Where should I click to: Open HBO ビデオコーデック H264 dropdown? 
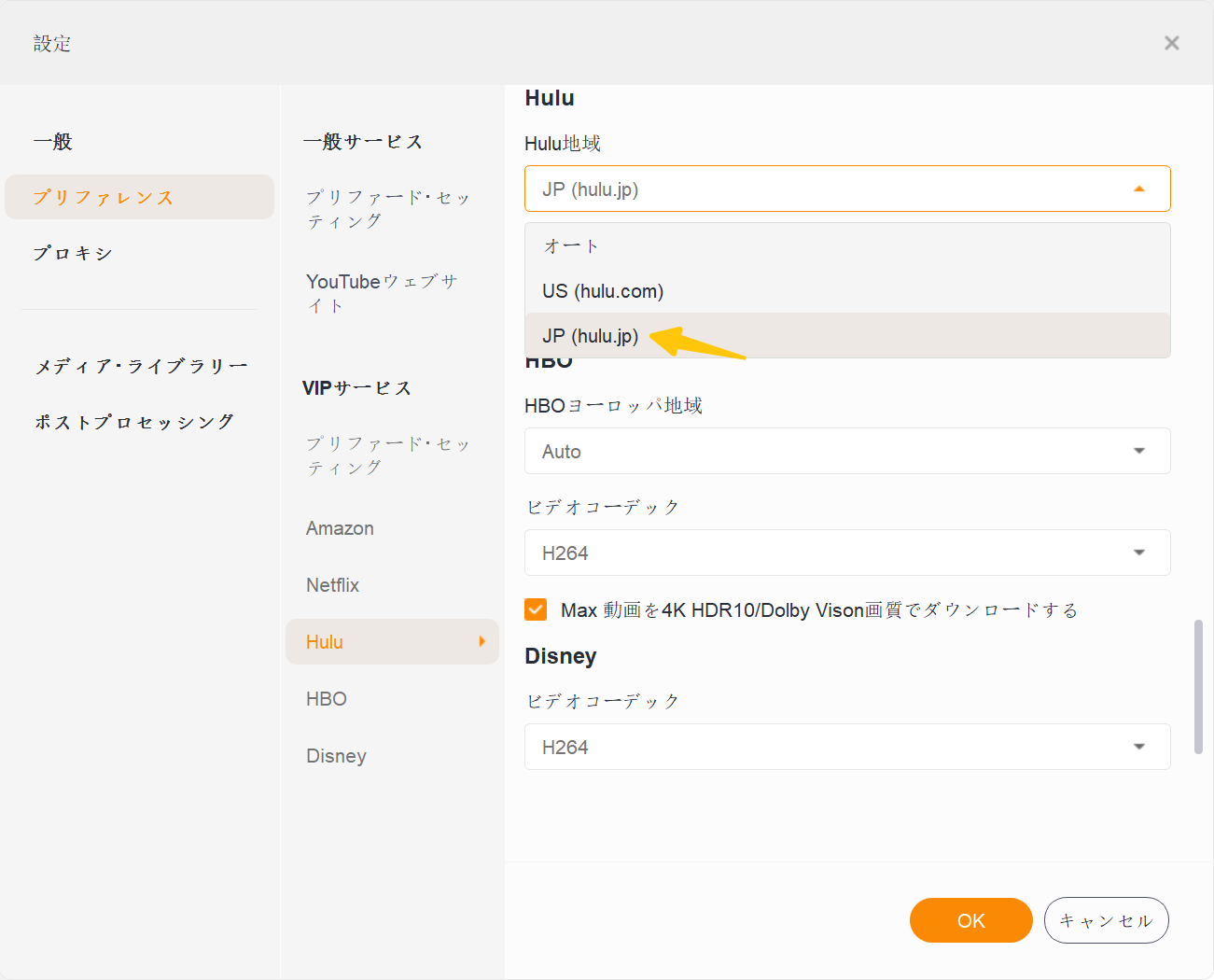(x=847, y=553)
